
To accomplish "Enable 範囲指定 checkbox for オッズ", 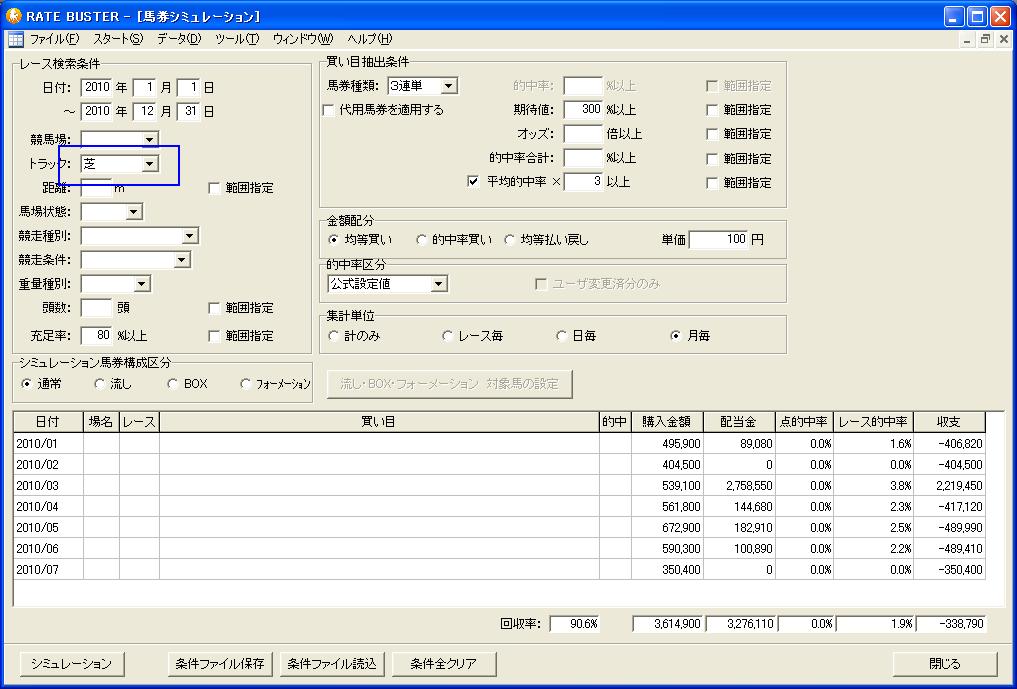I will tap(712, 134).
